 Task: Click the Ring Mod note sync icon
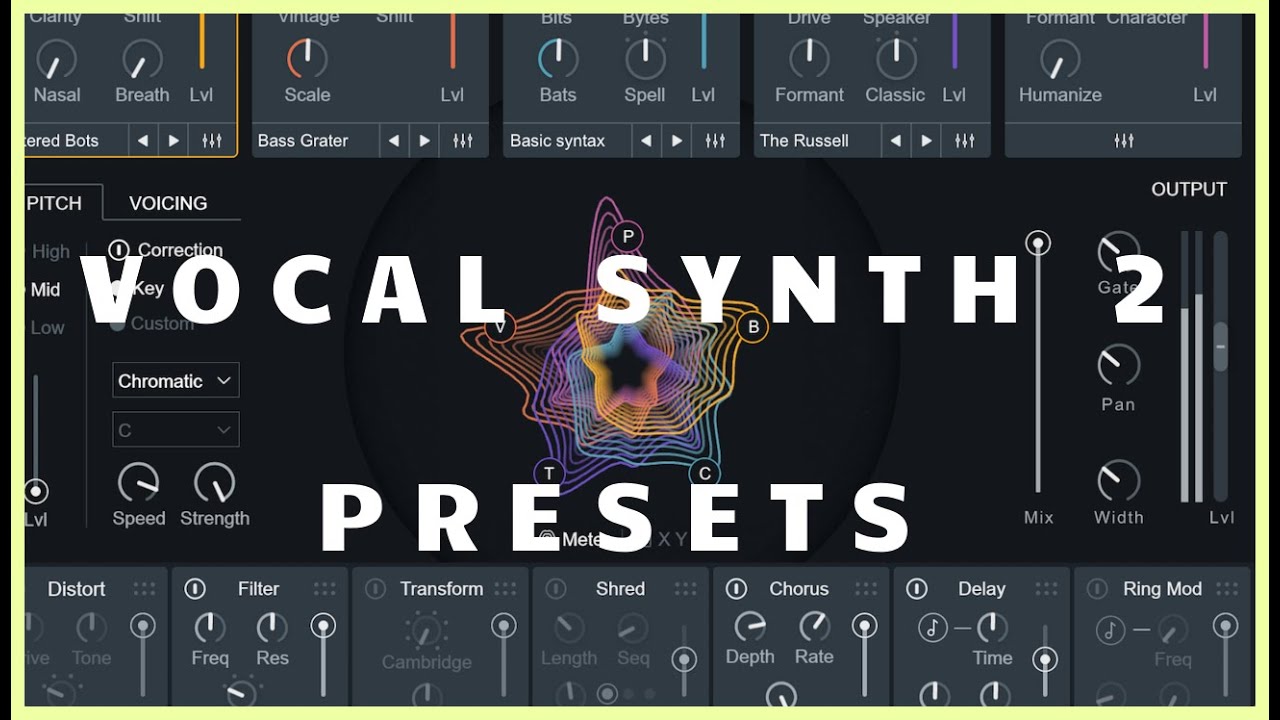(x=1110, y=629)
